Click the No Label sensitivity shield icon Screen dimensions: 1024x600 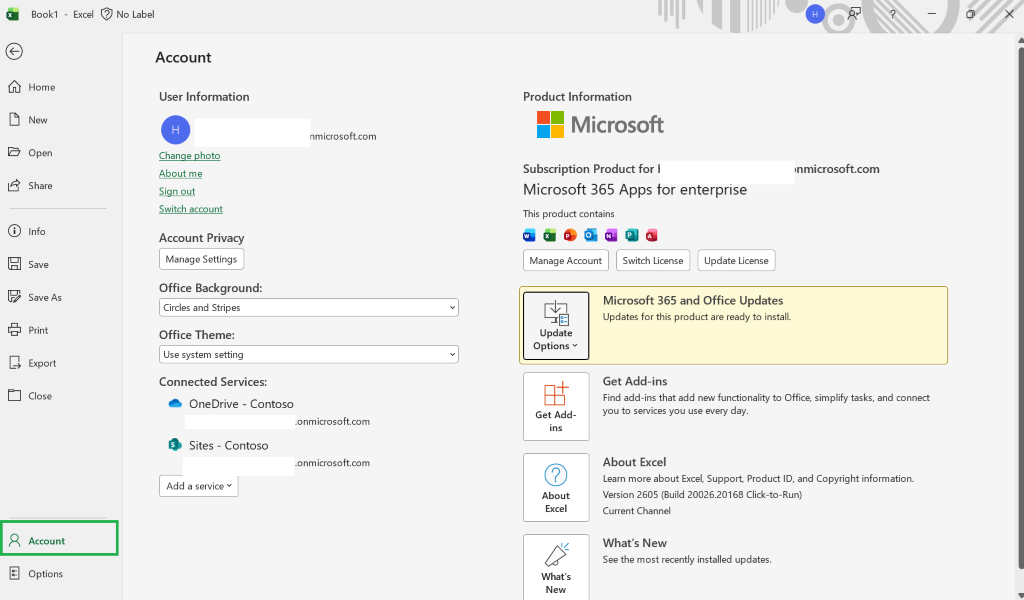point(106,14)
